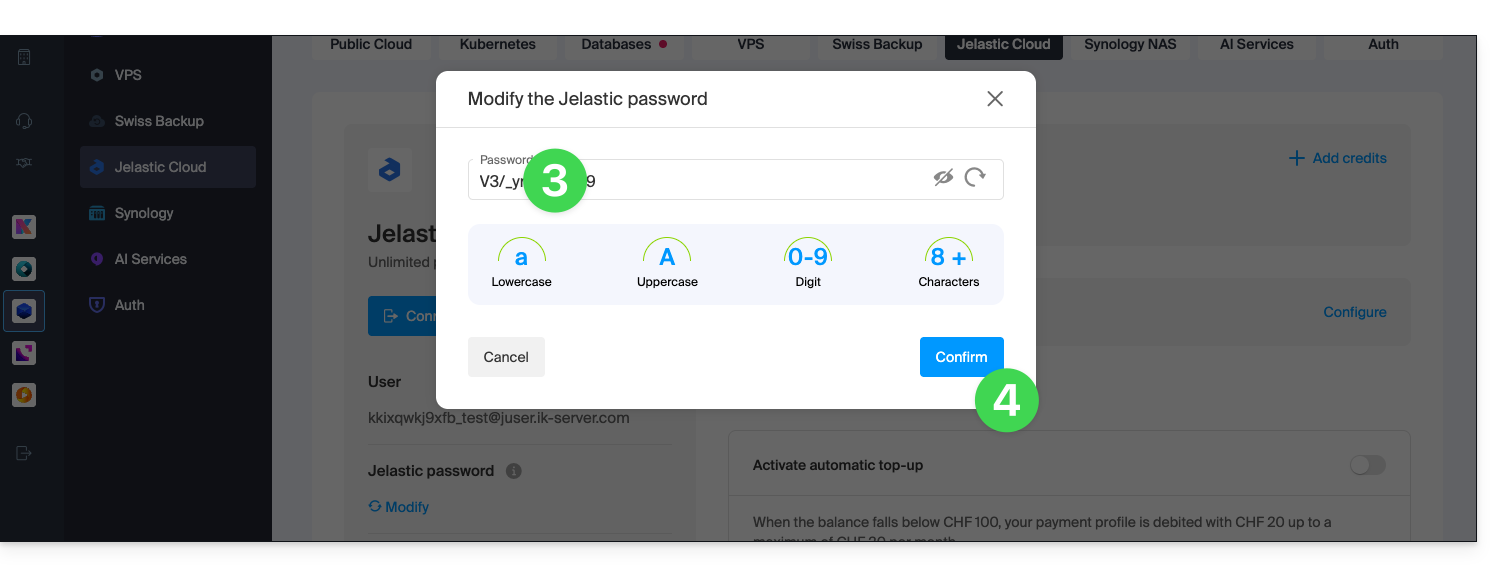1512x577 pixels.
Task: Confirm the new Jelastic password
Action: point(961,357)
